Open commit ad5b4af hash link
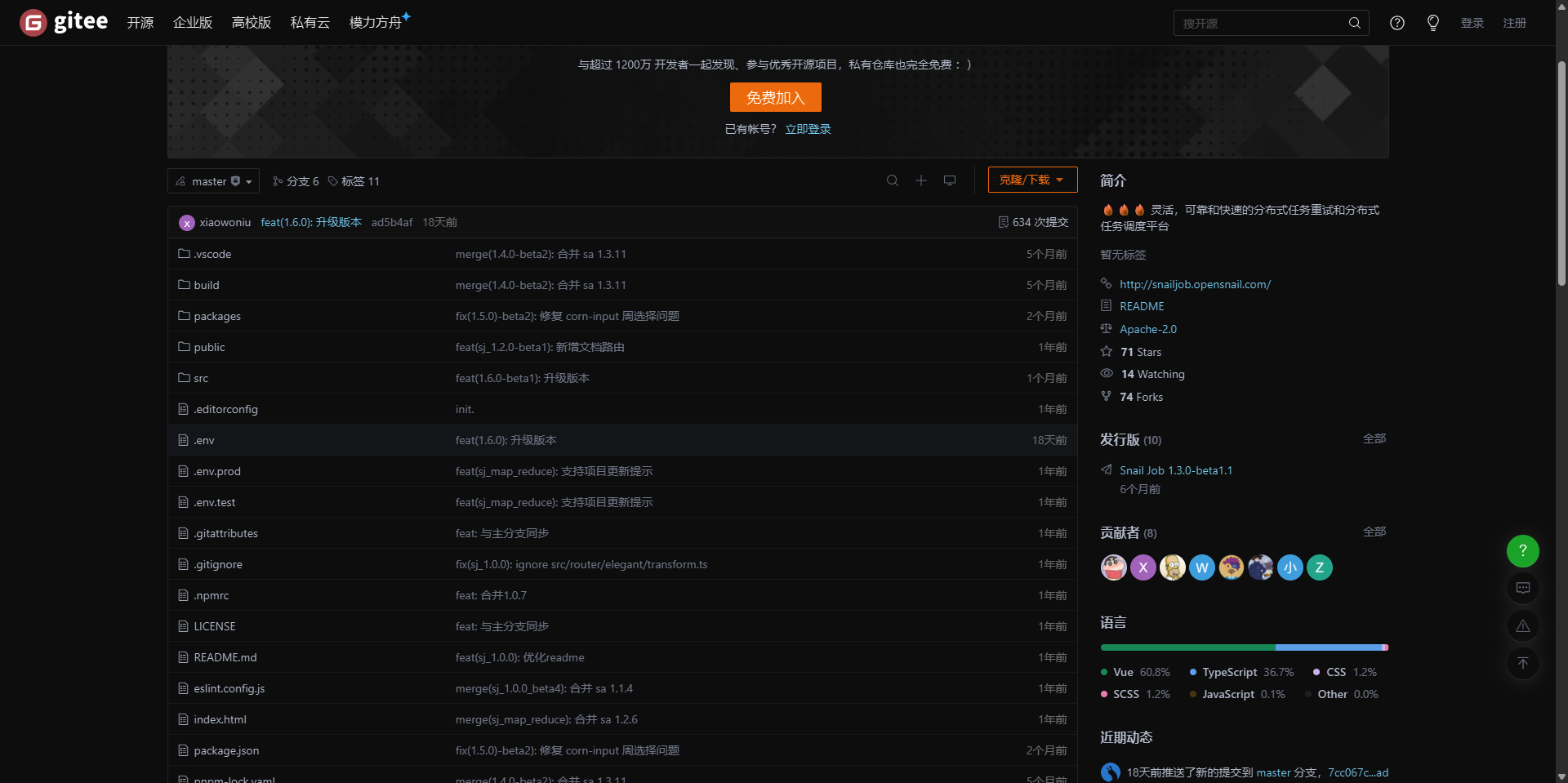The image size is (1568, 783). [392, 222]
